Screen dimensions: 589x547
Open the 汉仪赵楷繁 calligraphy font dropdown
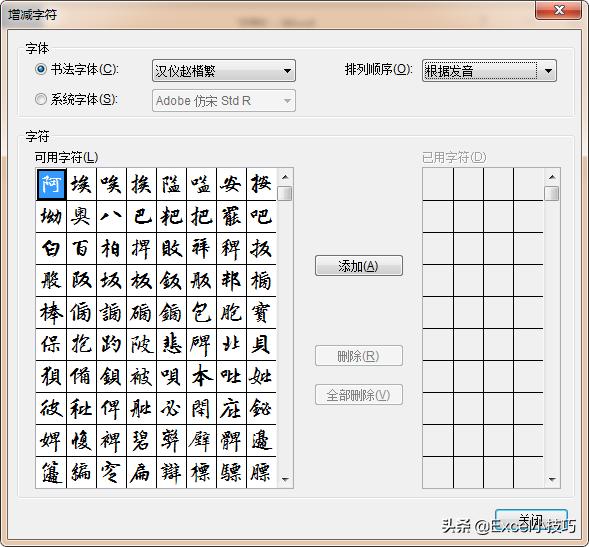tap(224, 71)
